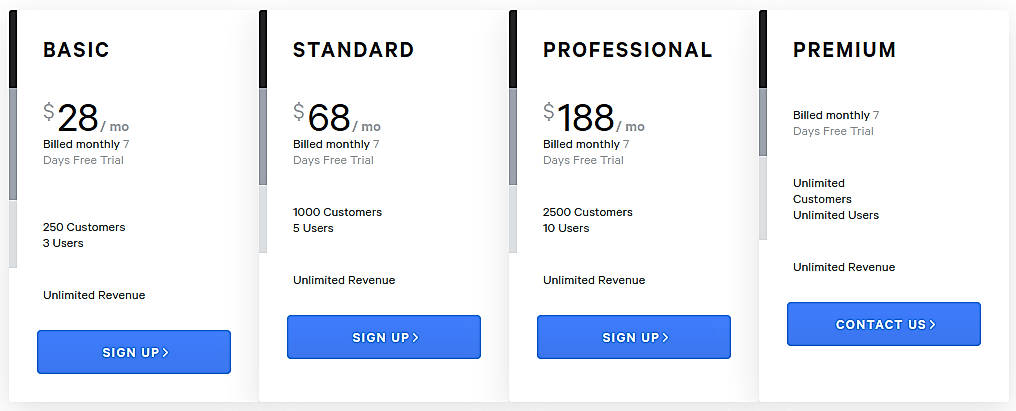1016x411 pixels.
Task: Click the 1000 Customers text in Standard
Action: point(337,212)
